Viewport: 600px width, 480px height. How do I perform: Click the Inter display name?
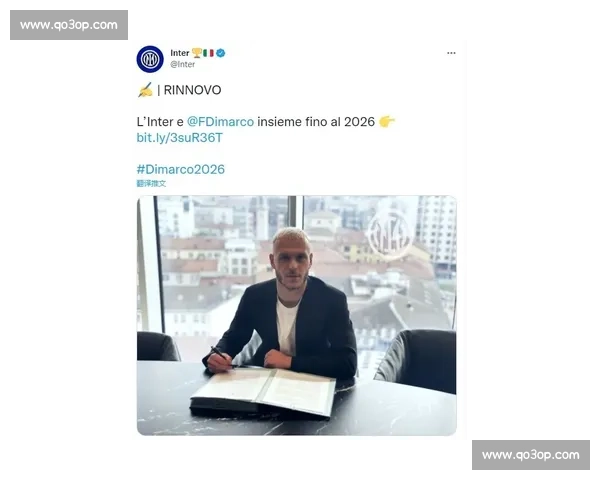[x=180, y=53]
